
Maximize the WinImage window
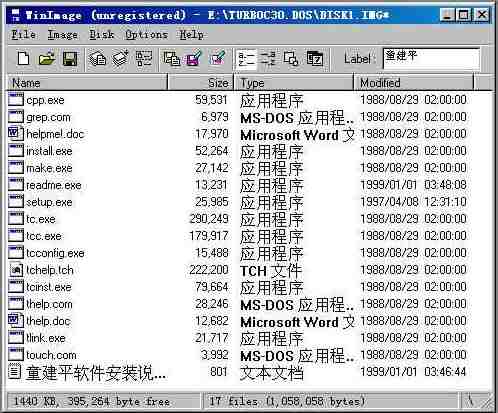(x=463, y=15)
